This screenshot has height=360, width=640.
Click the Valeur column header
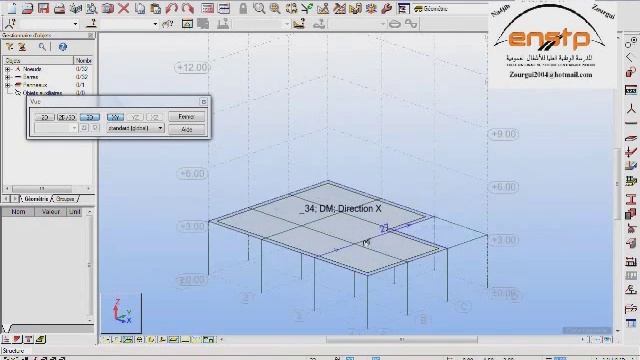click(50, 211)
